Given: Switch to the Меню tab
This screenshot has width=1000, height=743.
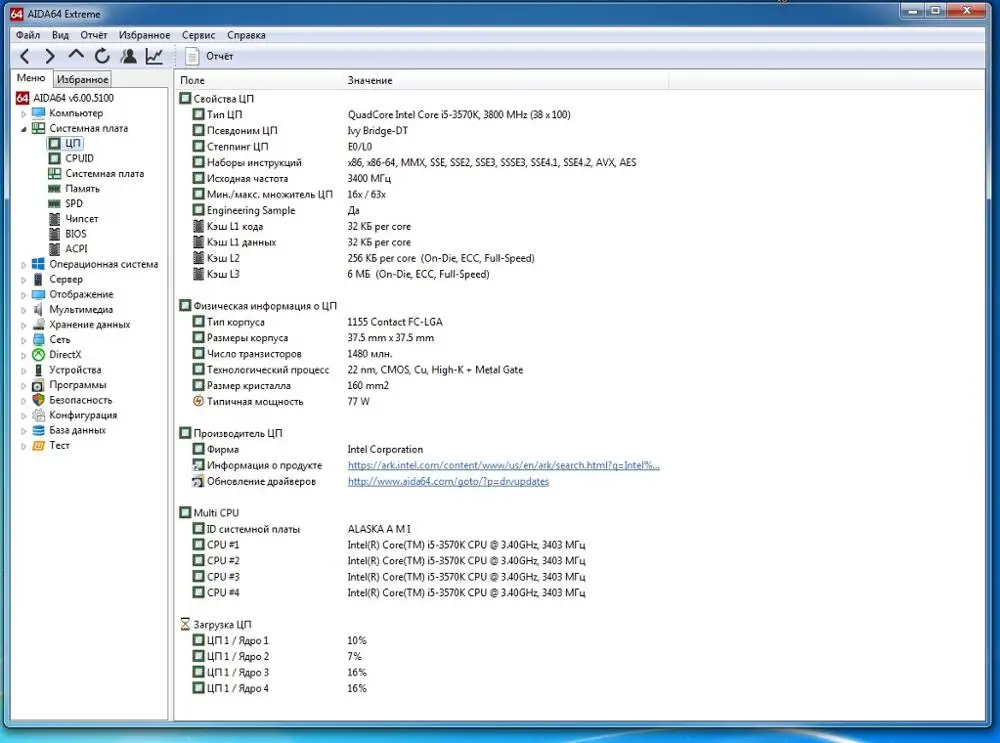Looking at the screenshot, I should pyautogui.click(x=31, y=78).
